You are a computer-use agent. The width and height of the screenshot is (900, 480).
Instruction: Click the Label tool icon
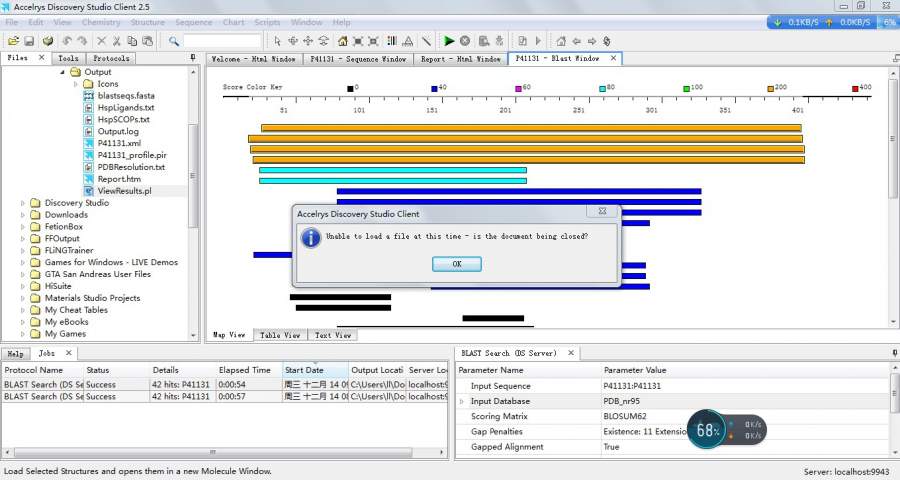point(408,41)
